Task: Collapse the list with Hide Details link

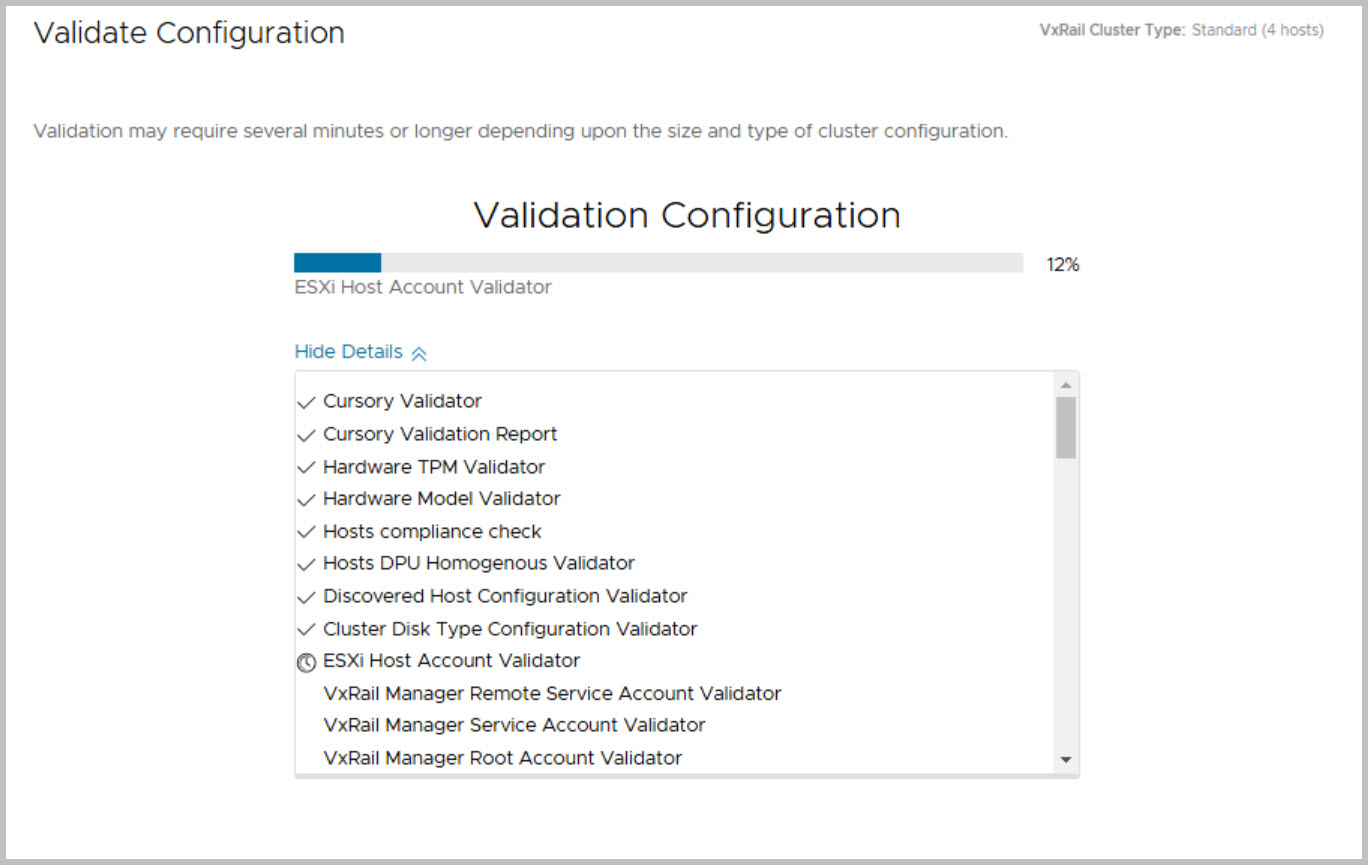Action: [348, 352]
